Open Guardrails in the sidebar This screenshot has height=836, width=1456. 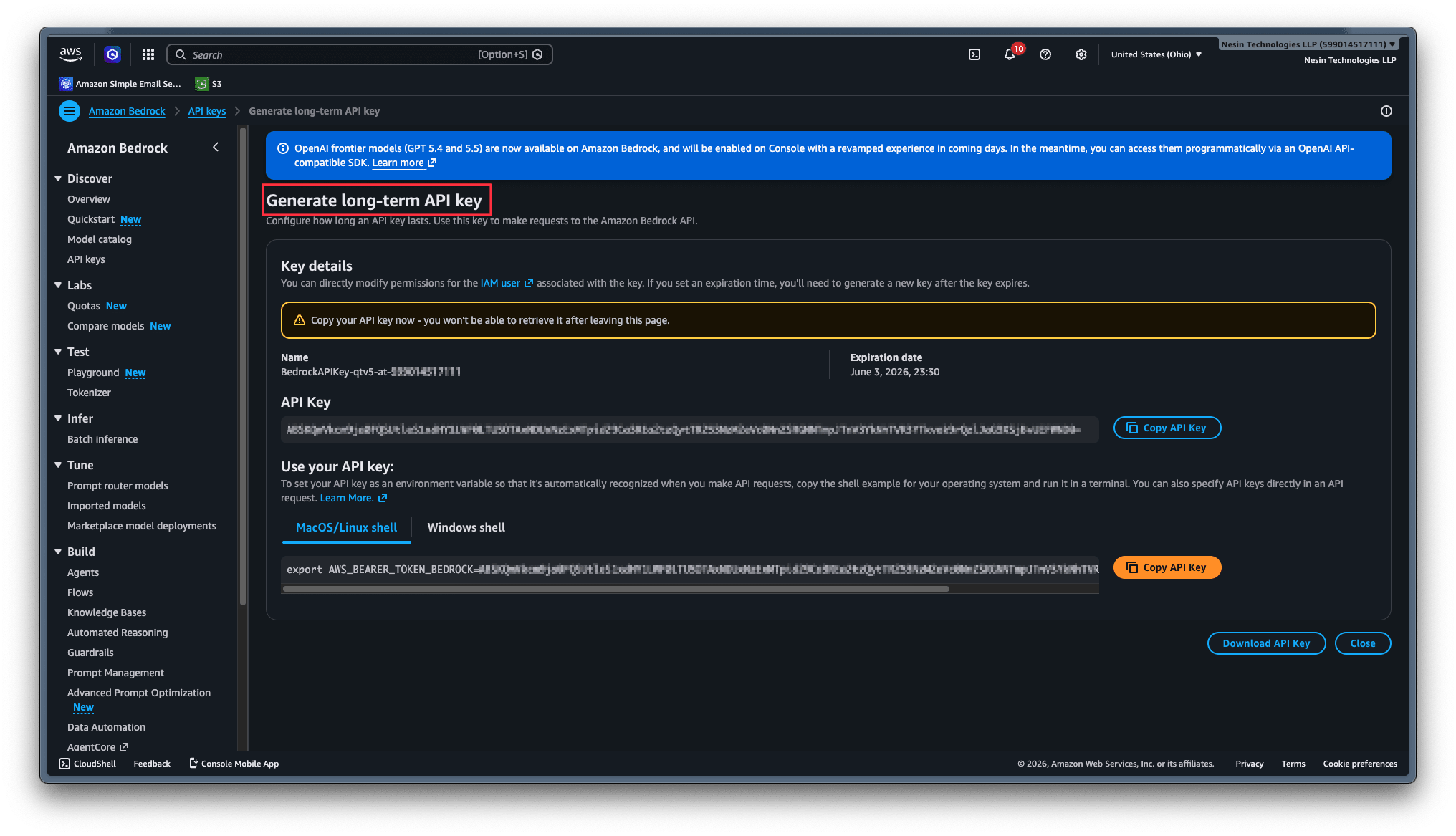click(90, 653)
